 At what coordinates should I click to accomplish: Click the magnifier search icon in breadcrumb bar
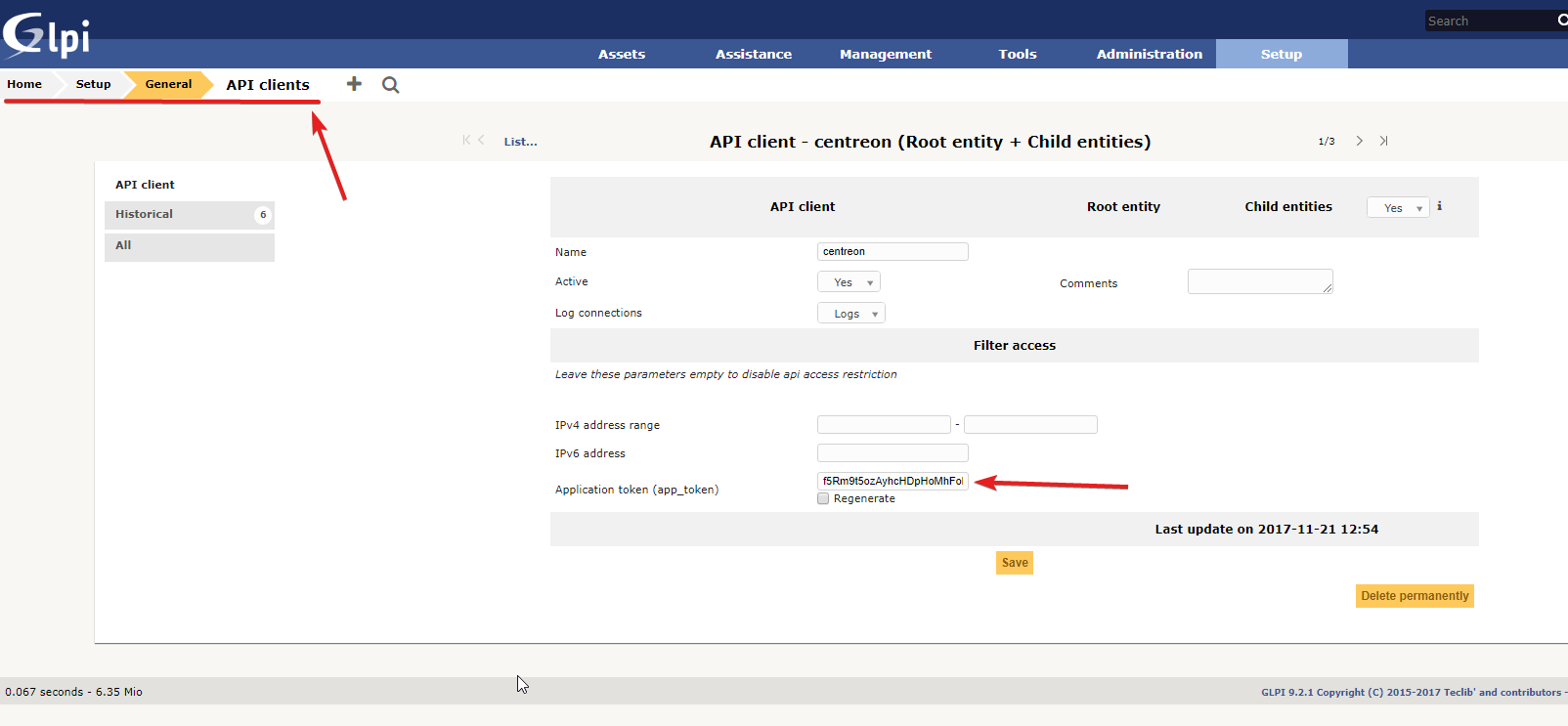coord(390,85)
